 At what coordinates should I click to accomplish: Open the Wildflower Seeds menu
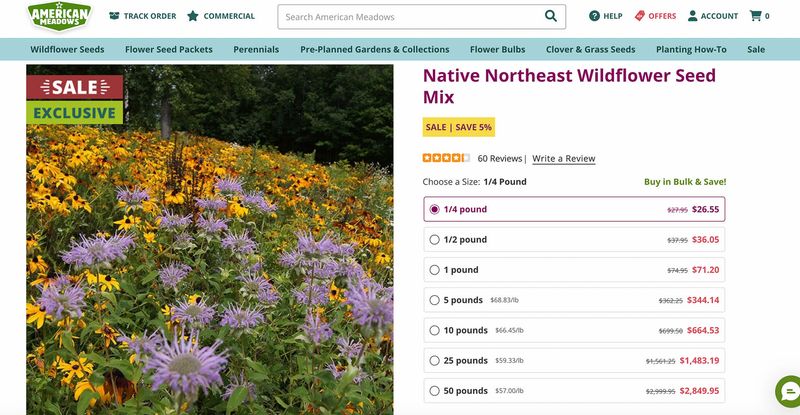click(67, 50)
